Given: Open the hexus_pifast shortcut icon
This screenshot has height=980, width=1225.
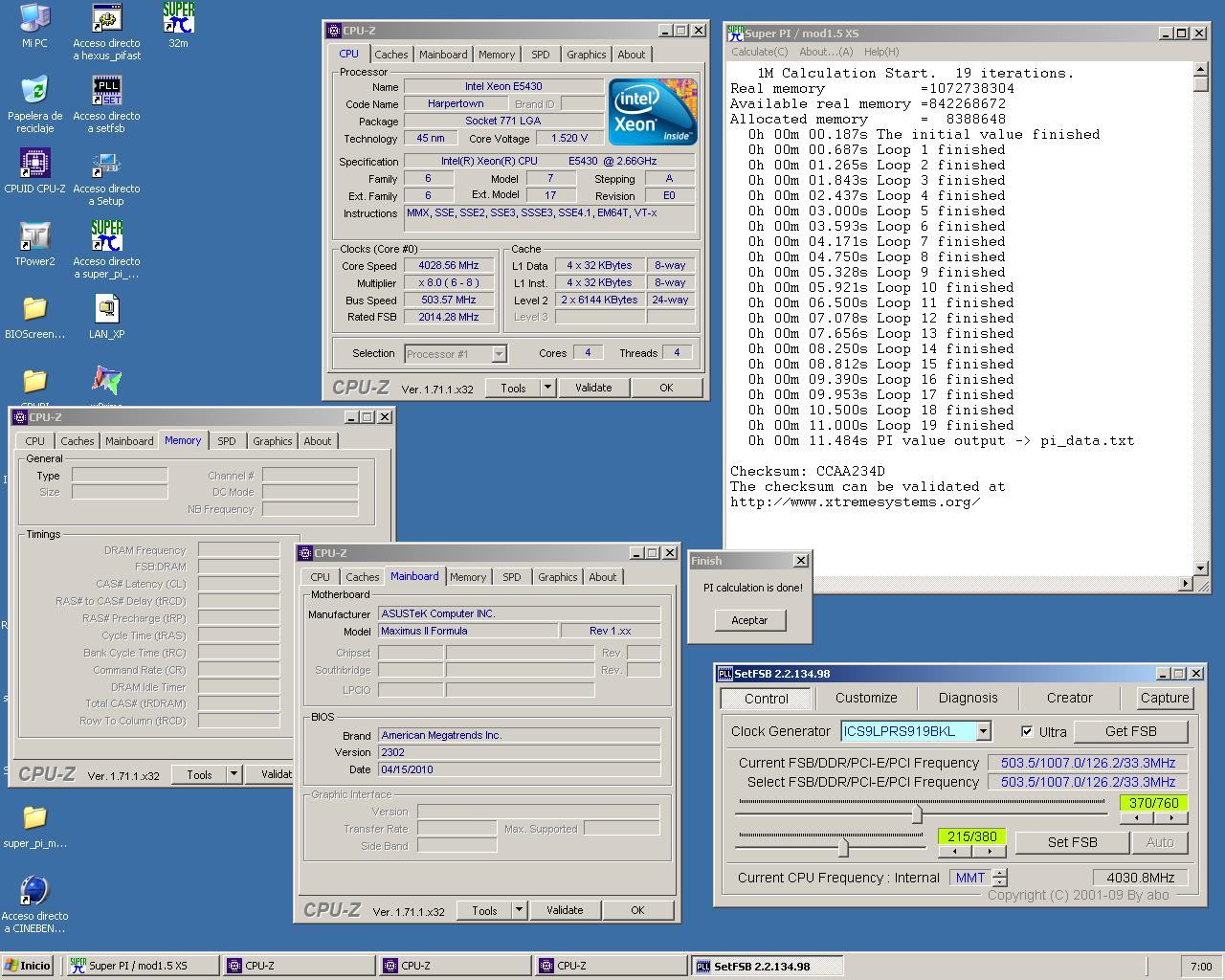Looking at the screenshot, I should click(x=106, y=18).
